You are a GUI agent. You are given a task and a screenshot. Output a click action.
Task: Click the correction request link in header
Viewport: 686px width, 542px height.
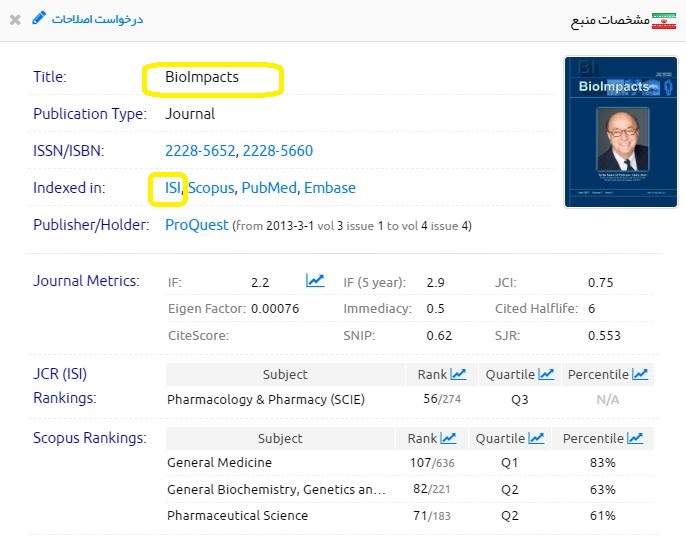pos(97,19)
